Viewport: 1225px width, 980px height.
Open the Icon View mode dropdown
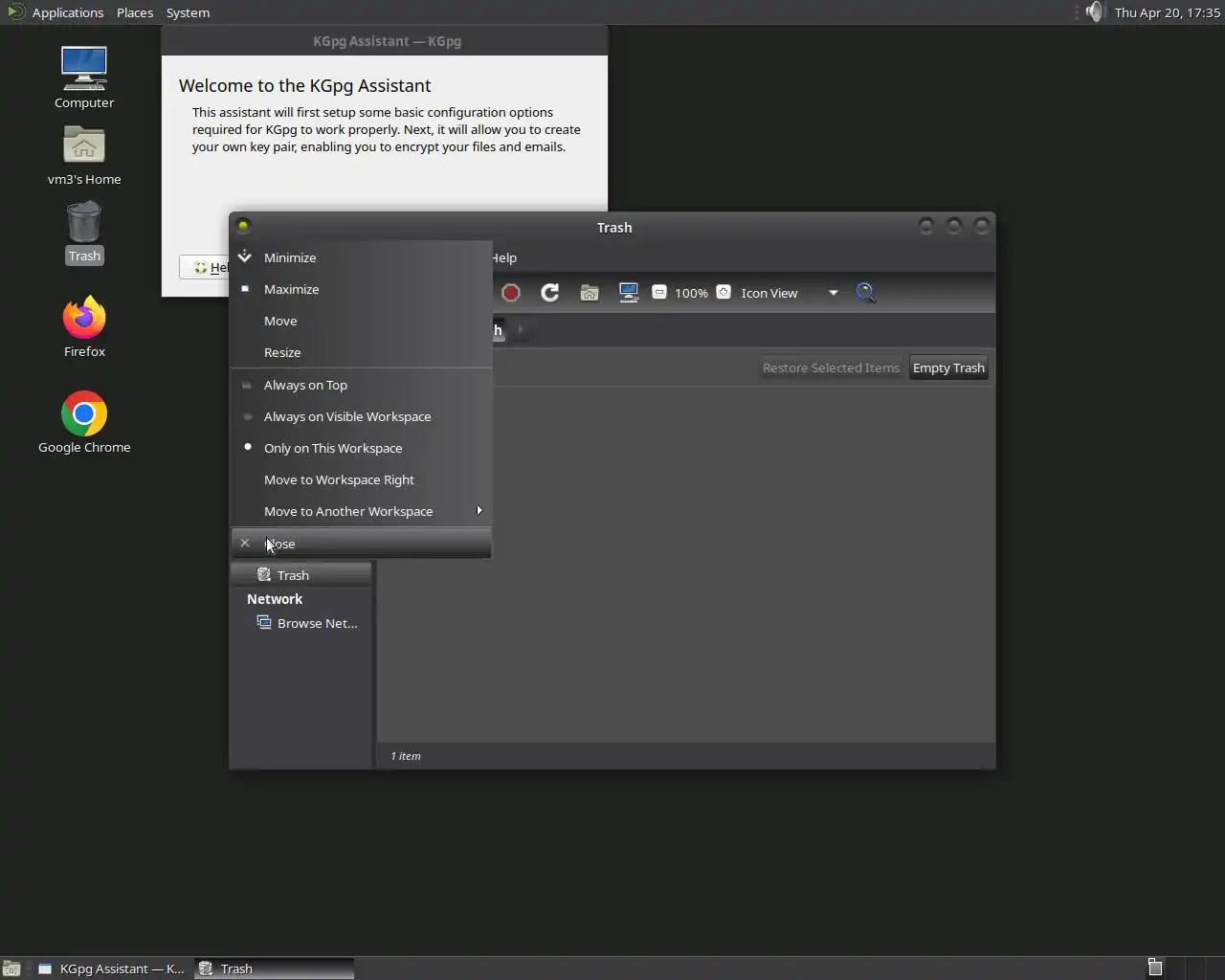(790, 293)
